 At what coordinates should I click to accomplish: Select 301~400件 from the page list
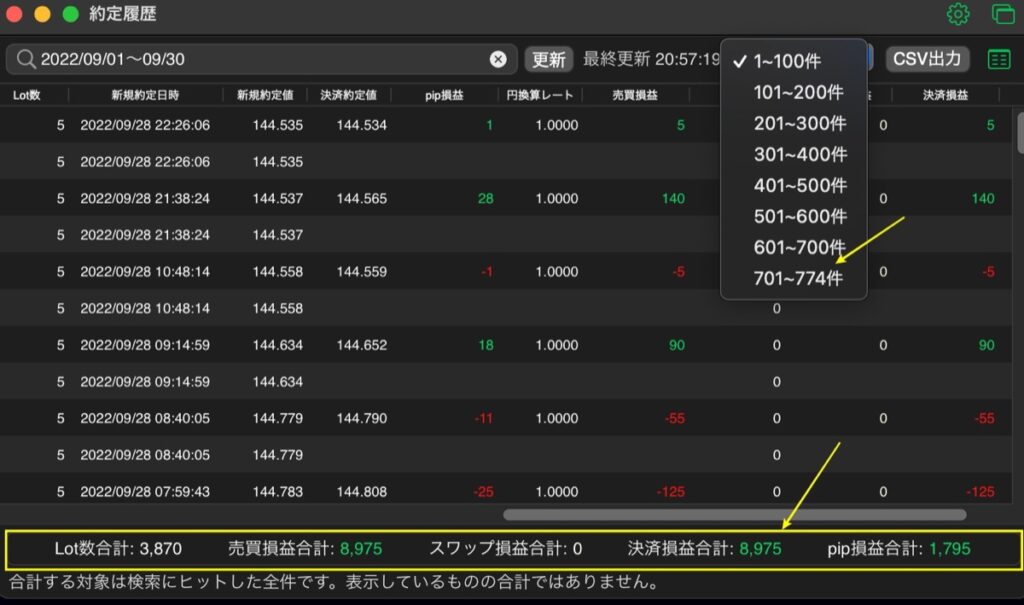click(793, 154)
